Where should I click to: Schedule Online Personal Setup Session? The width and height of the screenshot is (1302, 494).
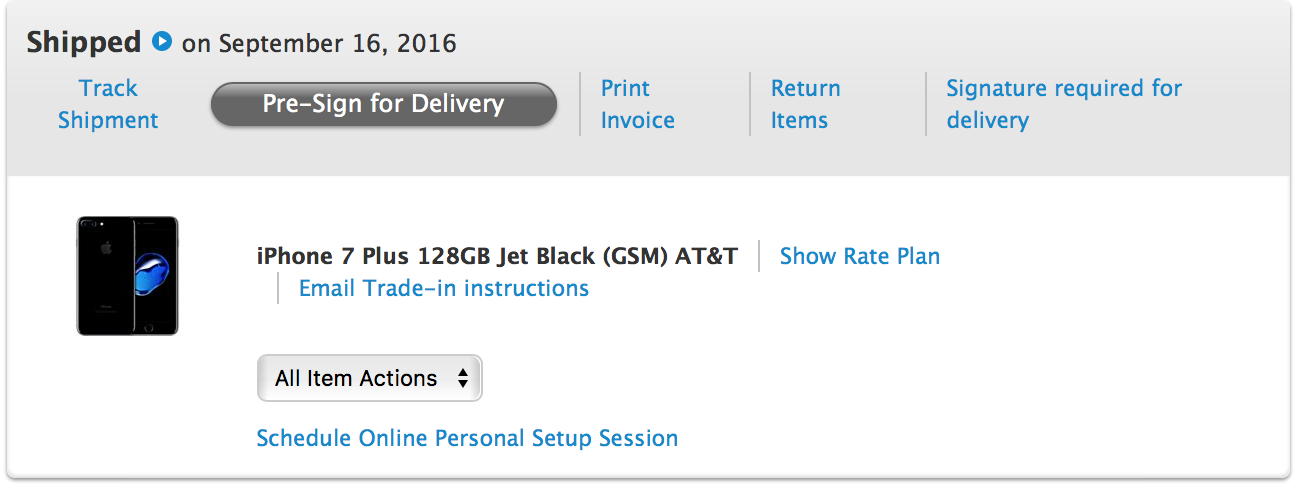(x=467, y=438)
